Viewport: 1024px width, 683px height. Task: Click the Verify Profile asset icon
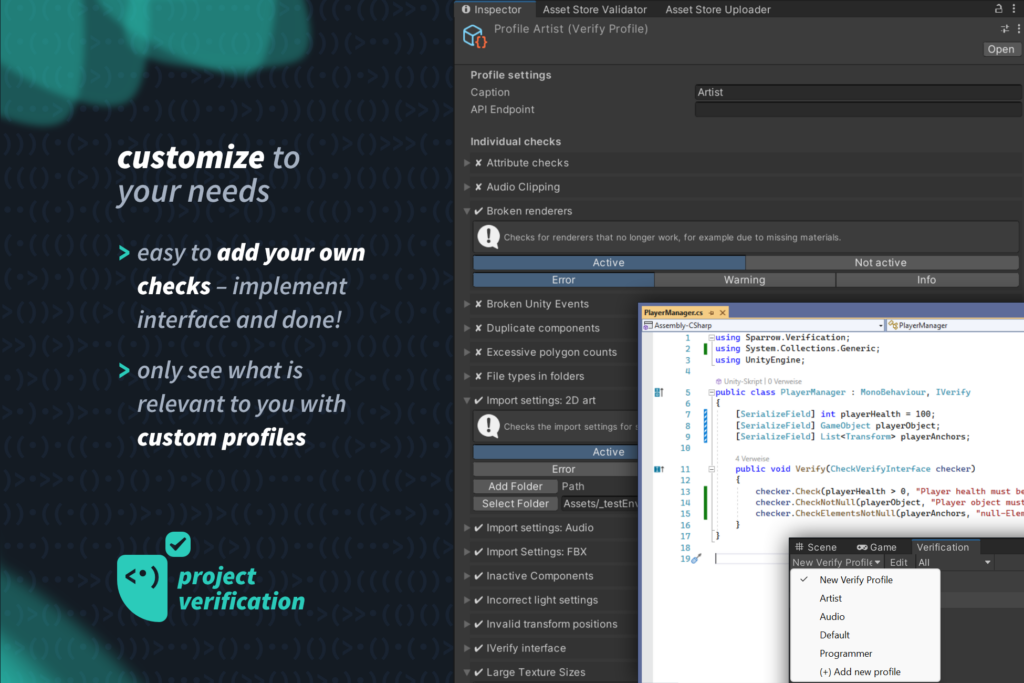474,37
